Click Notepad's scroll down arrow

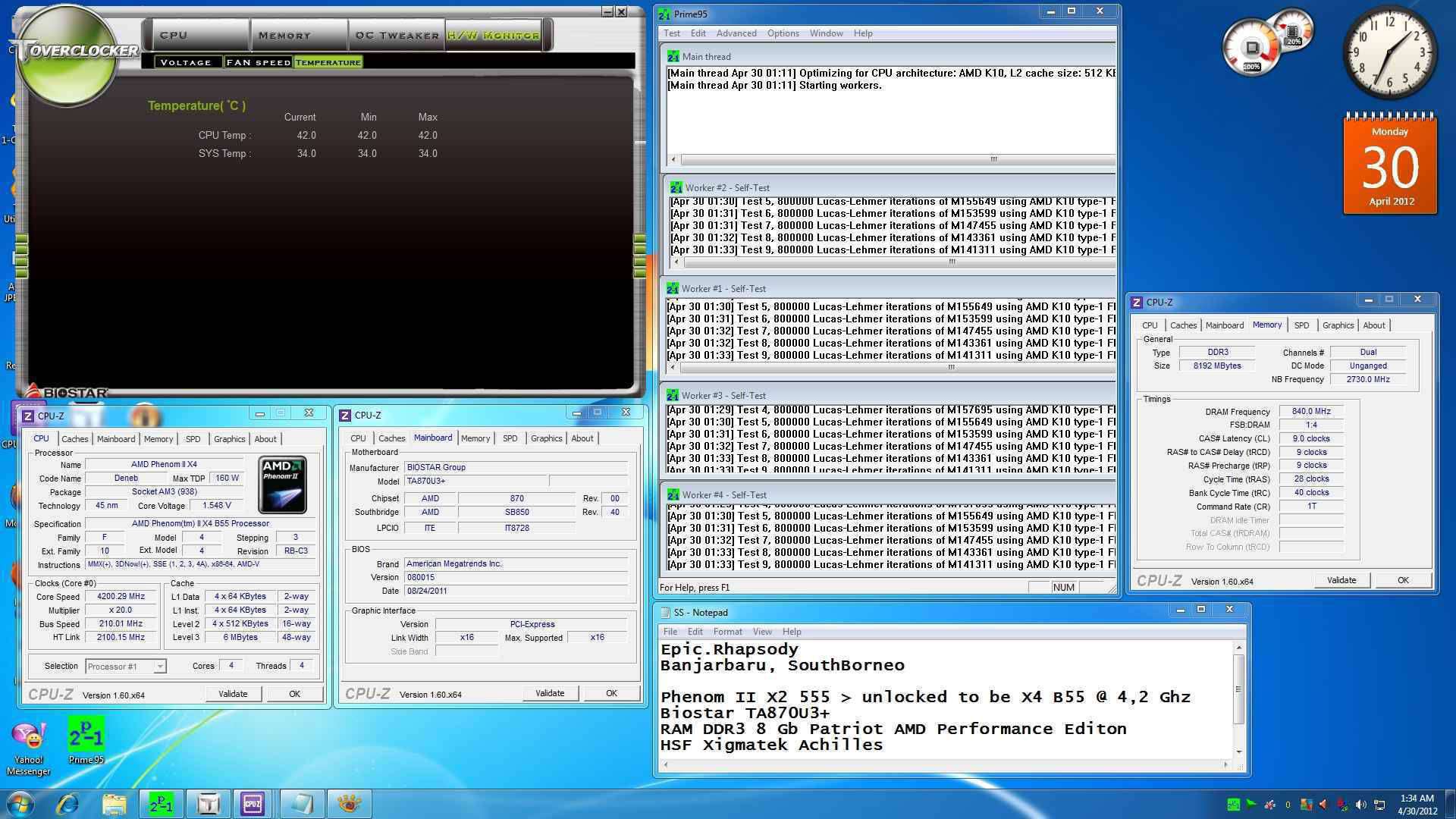[1238, 752]
